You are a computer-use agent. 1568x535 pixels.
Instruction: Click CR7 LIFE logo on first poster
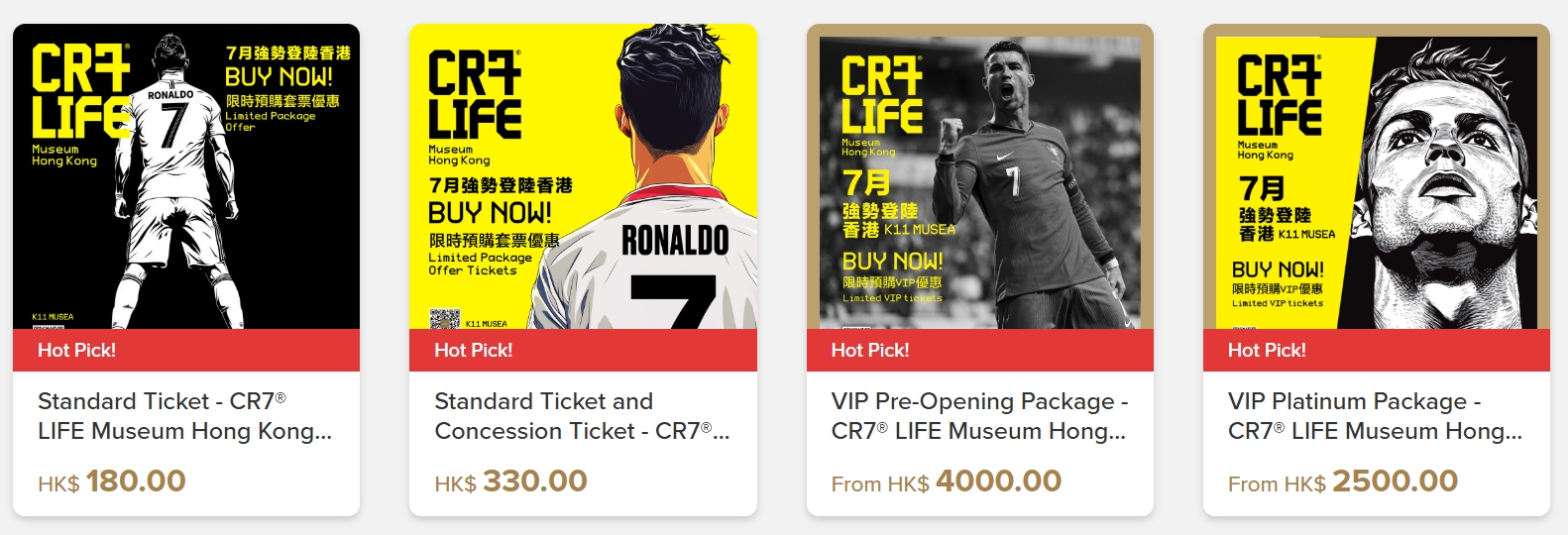[81, 91]
